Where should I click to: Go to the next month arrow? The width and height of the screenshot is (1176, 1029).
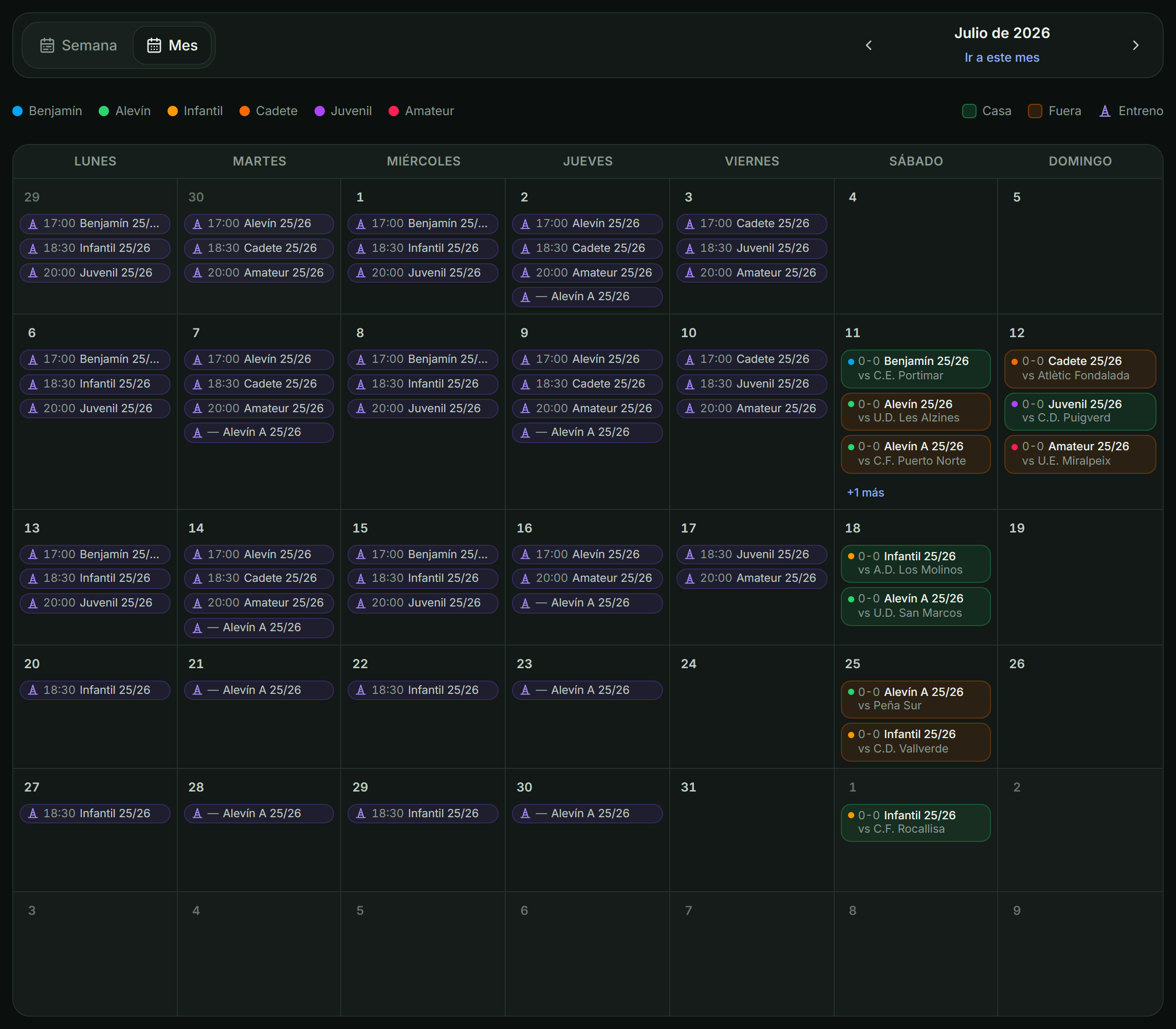click(1135, 45)
